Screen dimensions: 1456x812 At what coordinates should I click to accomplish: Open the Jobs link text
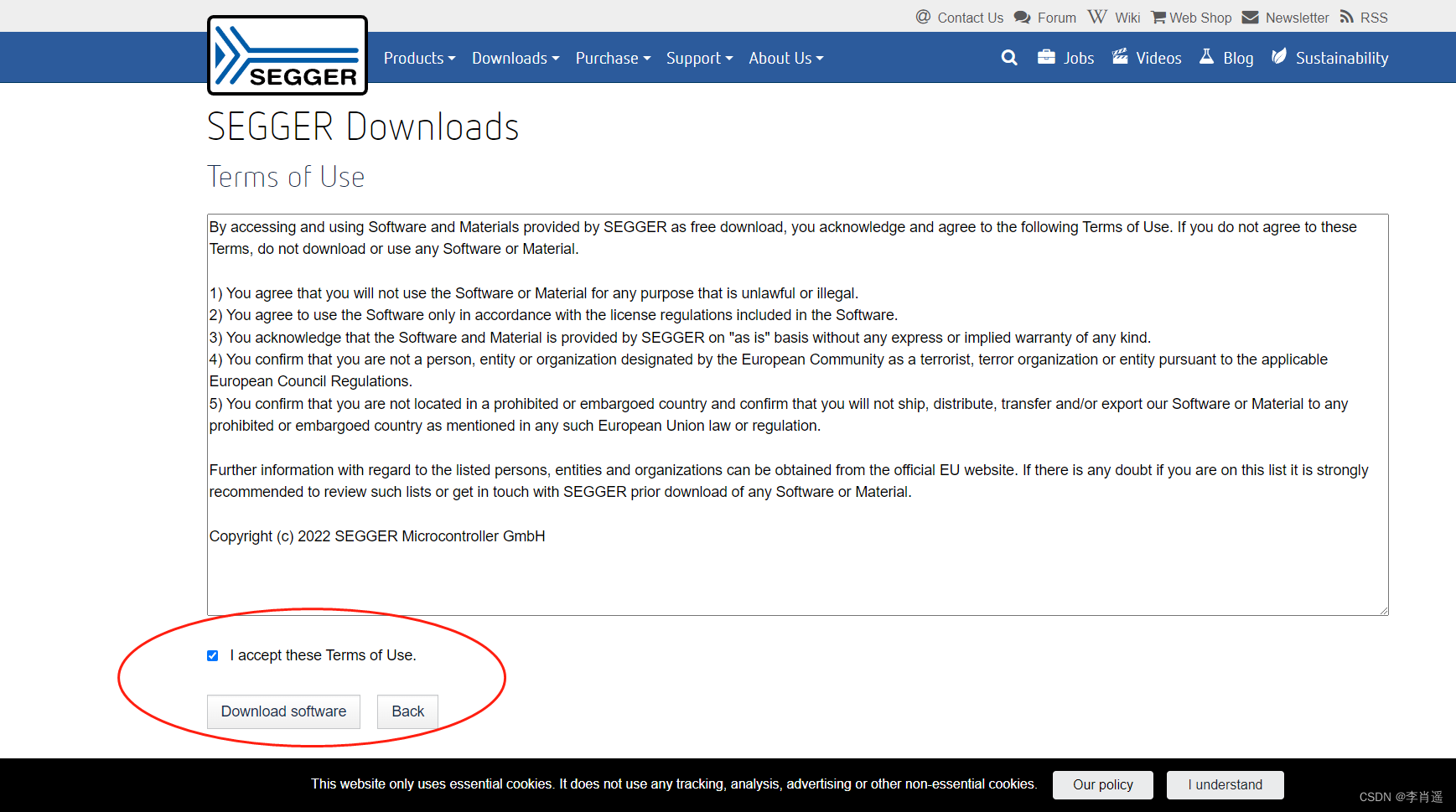point(1079,58)
